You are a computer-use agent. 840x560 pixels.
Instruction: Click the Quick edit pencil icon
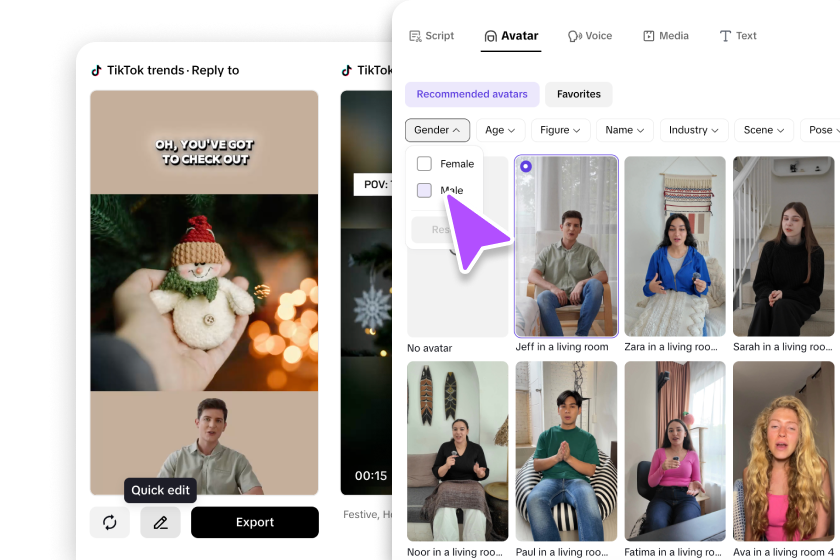161,522
